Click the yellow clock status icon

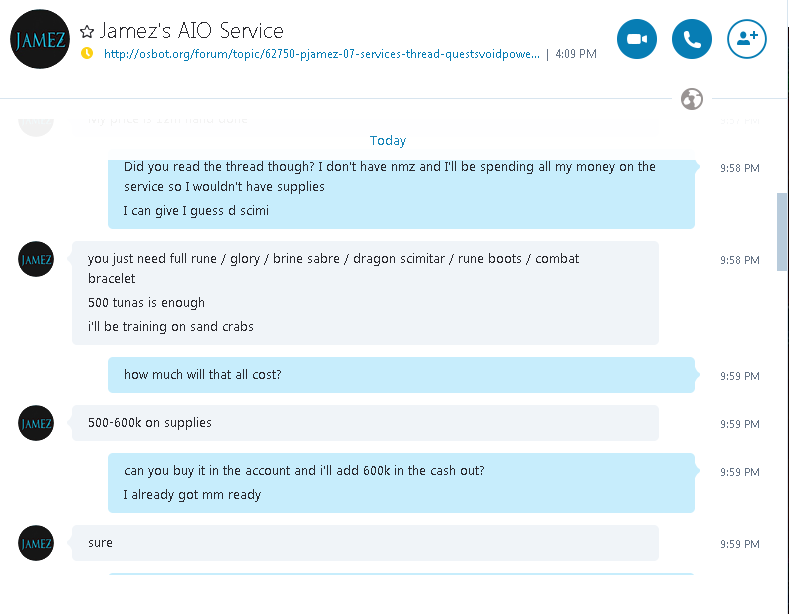87,53
